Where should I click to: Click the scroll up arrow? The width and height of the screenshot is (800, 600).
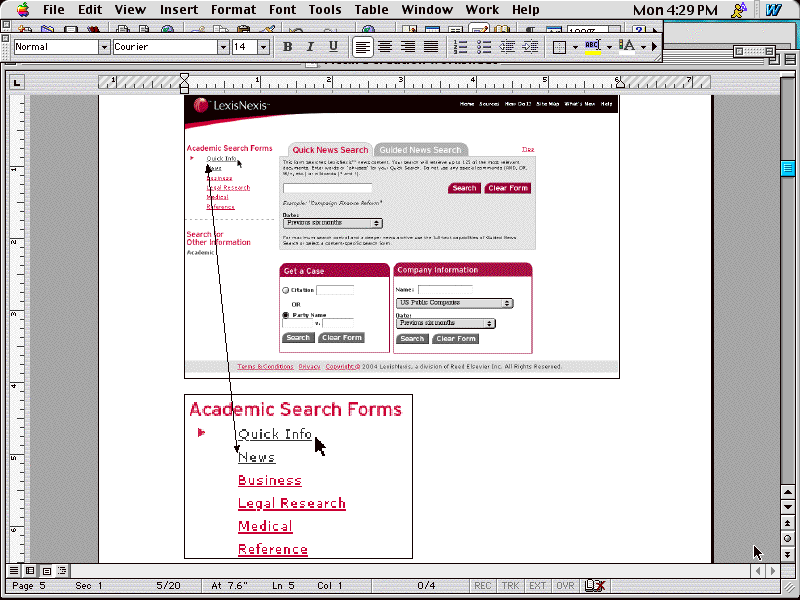[787, 492]
